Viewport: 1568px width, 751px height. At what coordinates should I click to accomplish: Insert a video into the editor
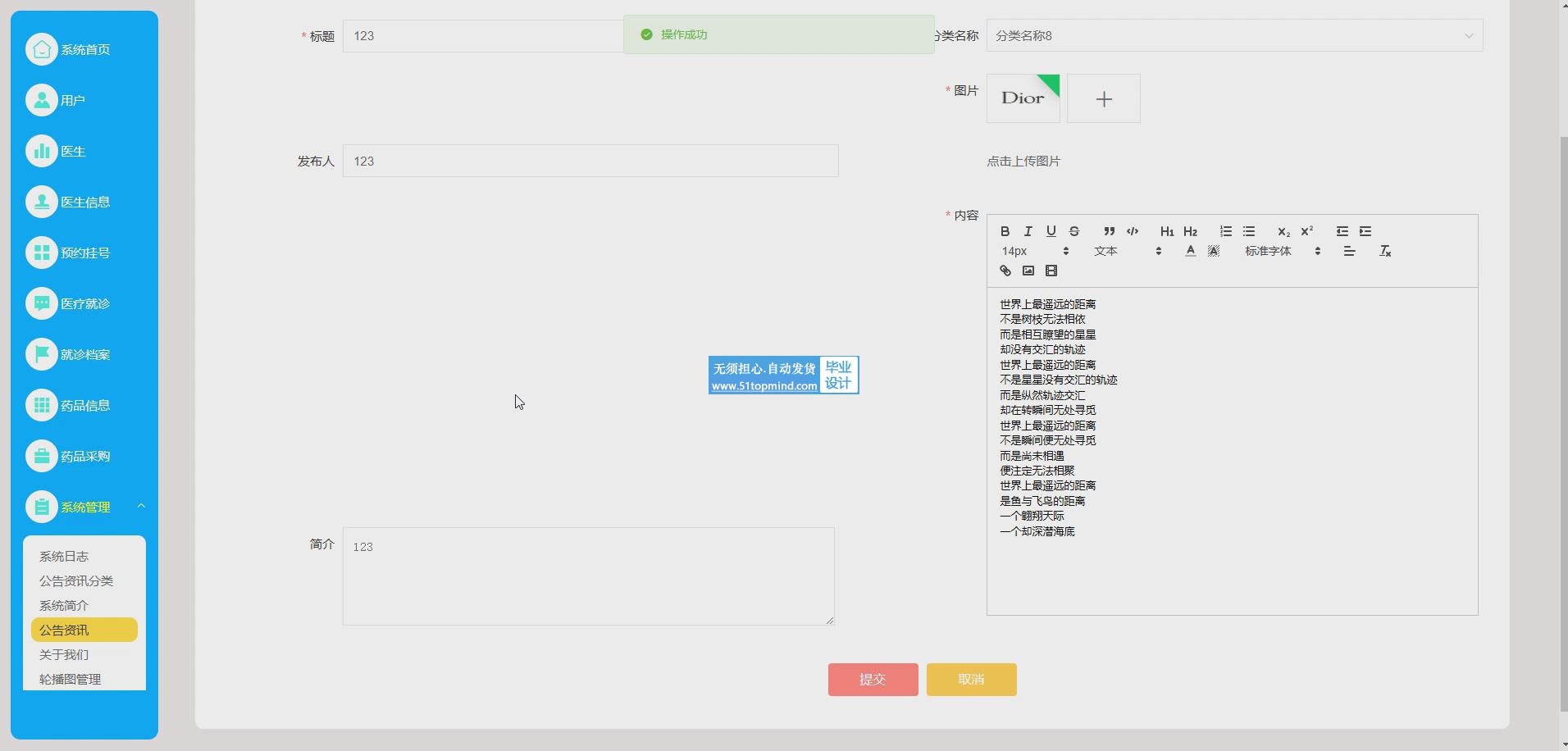[x=1051, y=271]
